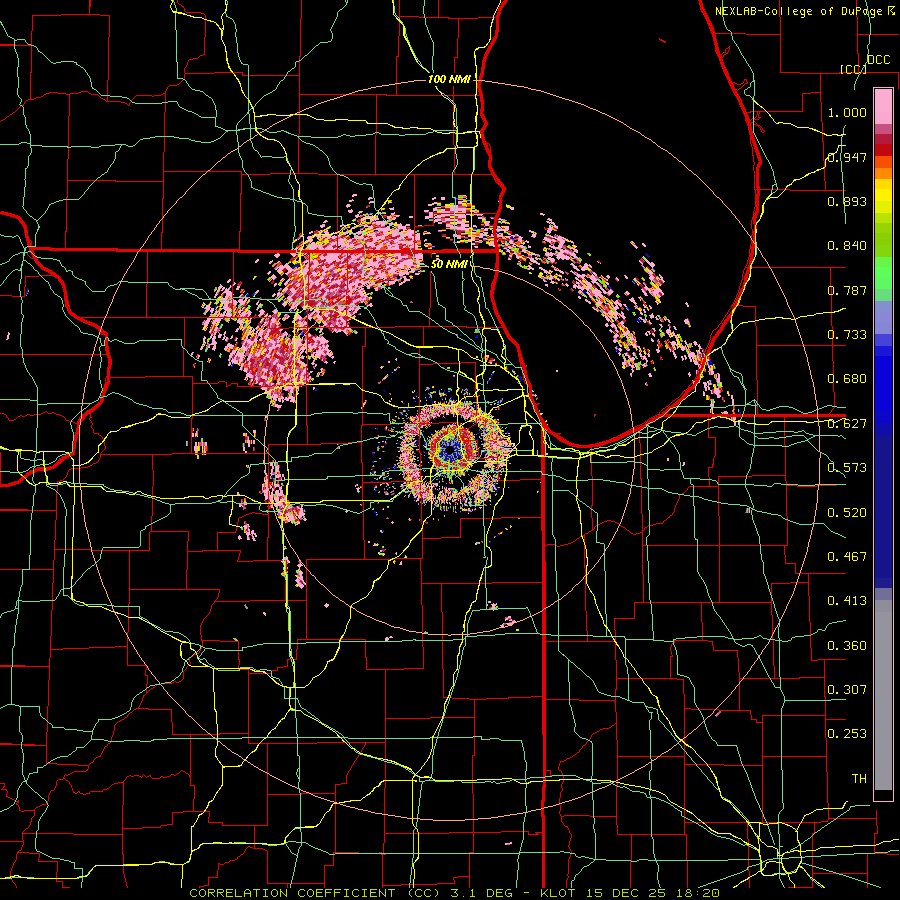Screen dimensions: 900x900
Task: Select the 0.733 legend value
Action: [847, 335]
